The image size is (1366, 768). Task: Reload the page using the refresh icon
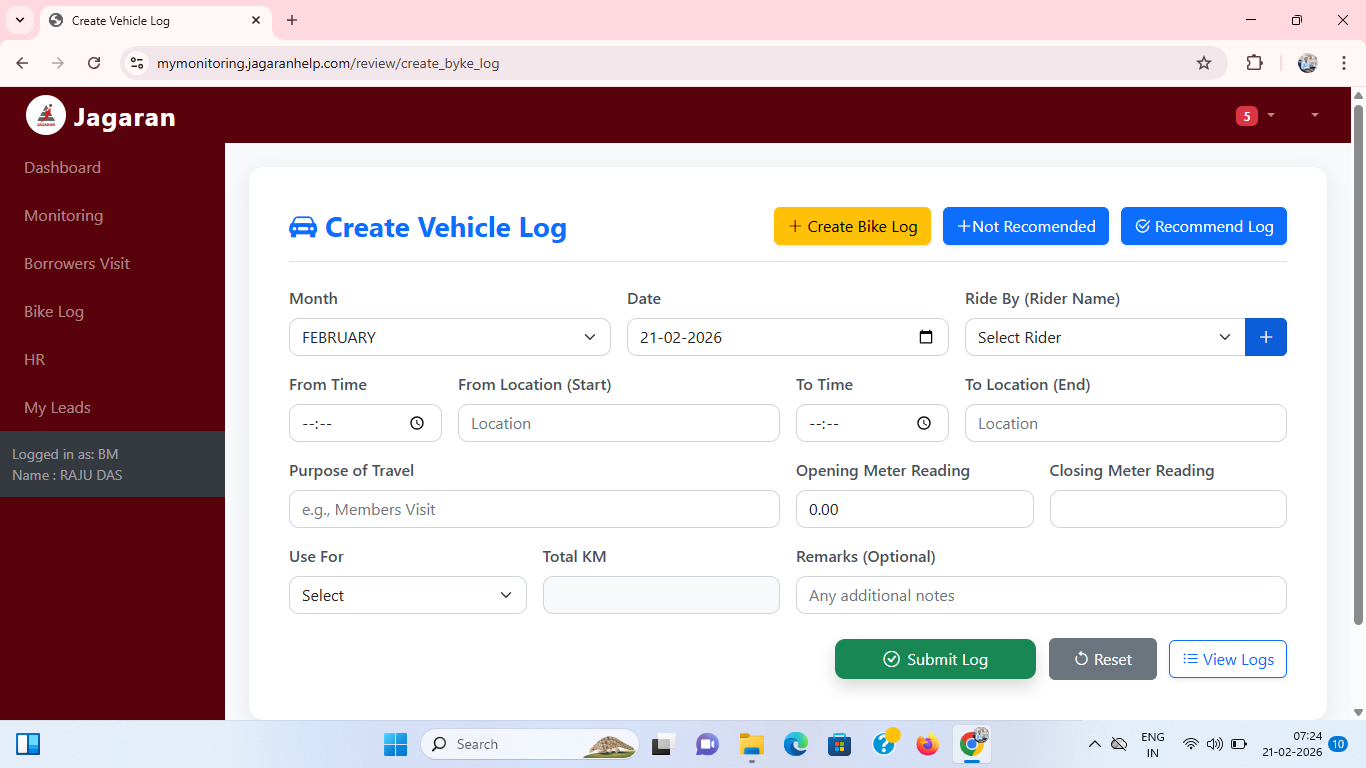coord(94,63)
